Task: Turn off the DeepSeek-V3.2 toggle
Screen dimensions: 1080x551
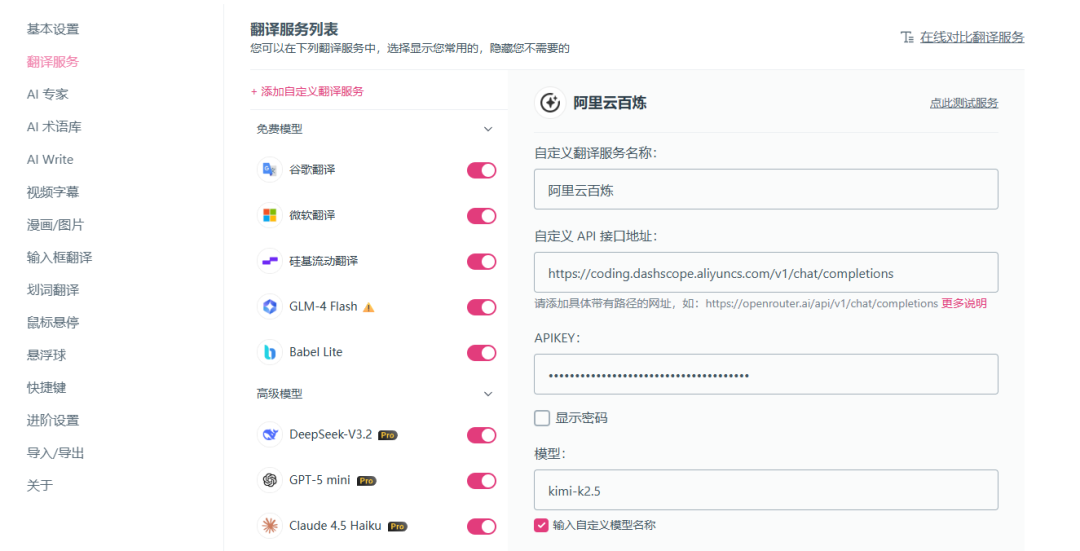Action: tap(481, 435)
